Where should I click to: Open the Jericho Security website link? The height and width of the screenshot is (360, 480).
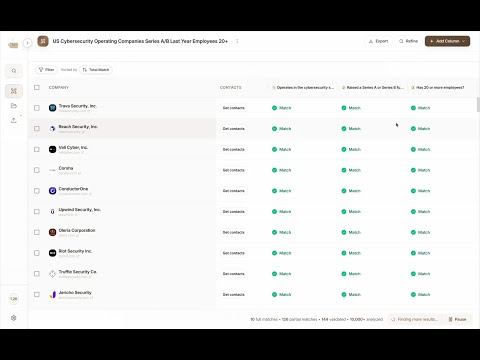coord(76,297)
